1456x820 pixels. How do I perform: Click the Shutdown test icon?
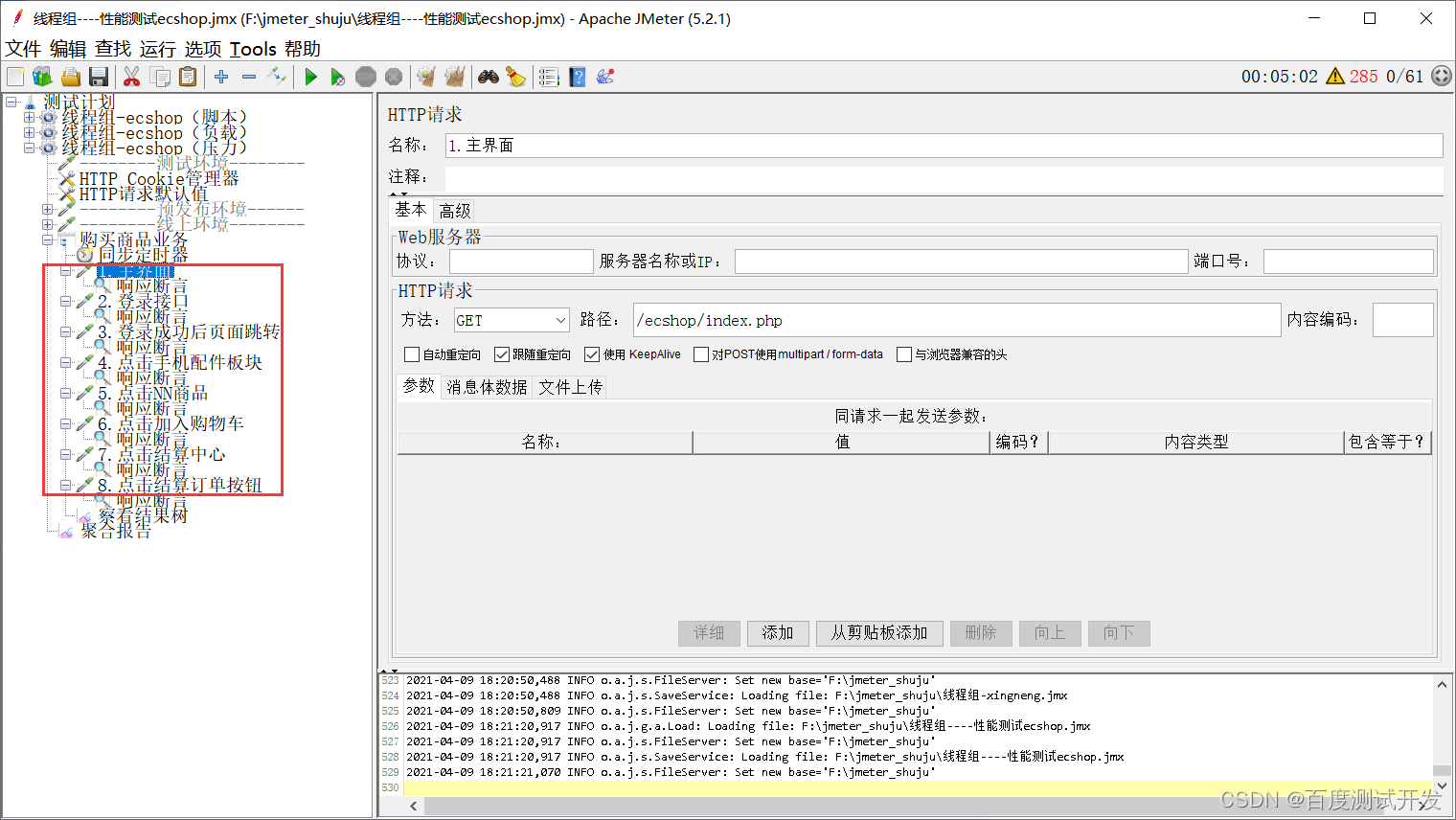(x=394, y=77)
